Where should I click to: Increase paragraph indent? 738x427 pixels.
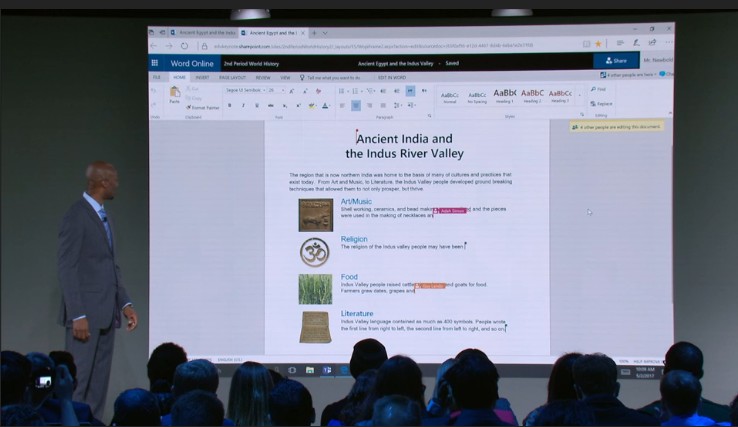pyautogui.click(x=397, y=91)
